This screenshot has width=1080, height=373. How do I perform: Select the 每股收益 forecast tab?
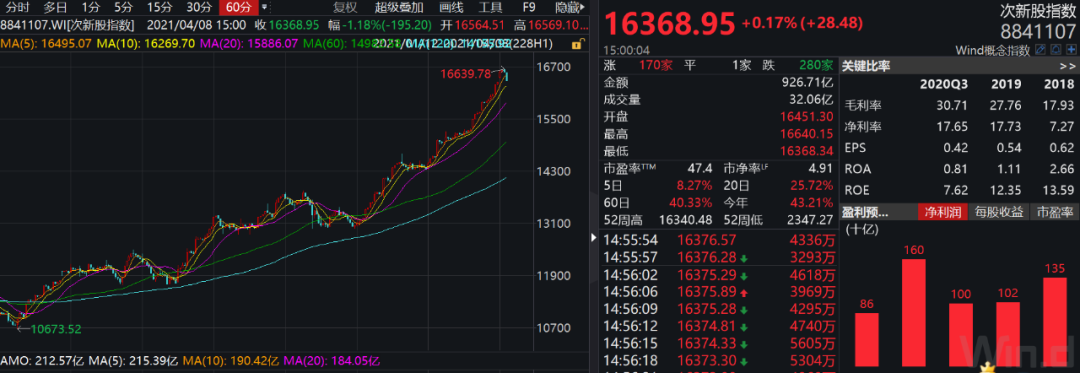(999, 212)
